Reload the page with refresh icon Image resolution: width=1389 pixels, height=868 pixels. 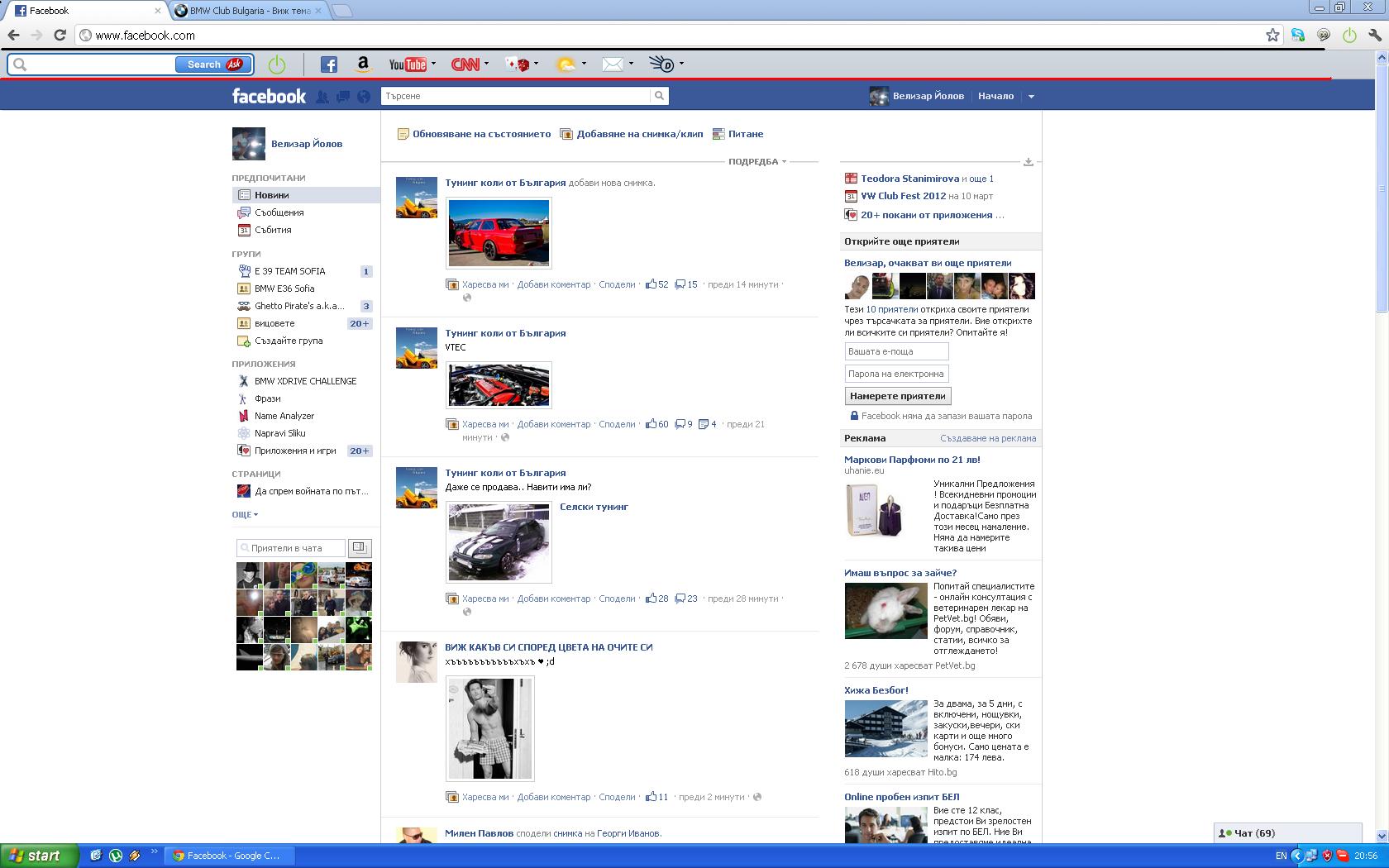[x=60, y=35]
